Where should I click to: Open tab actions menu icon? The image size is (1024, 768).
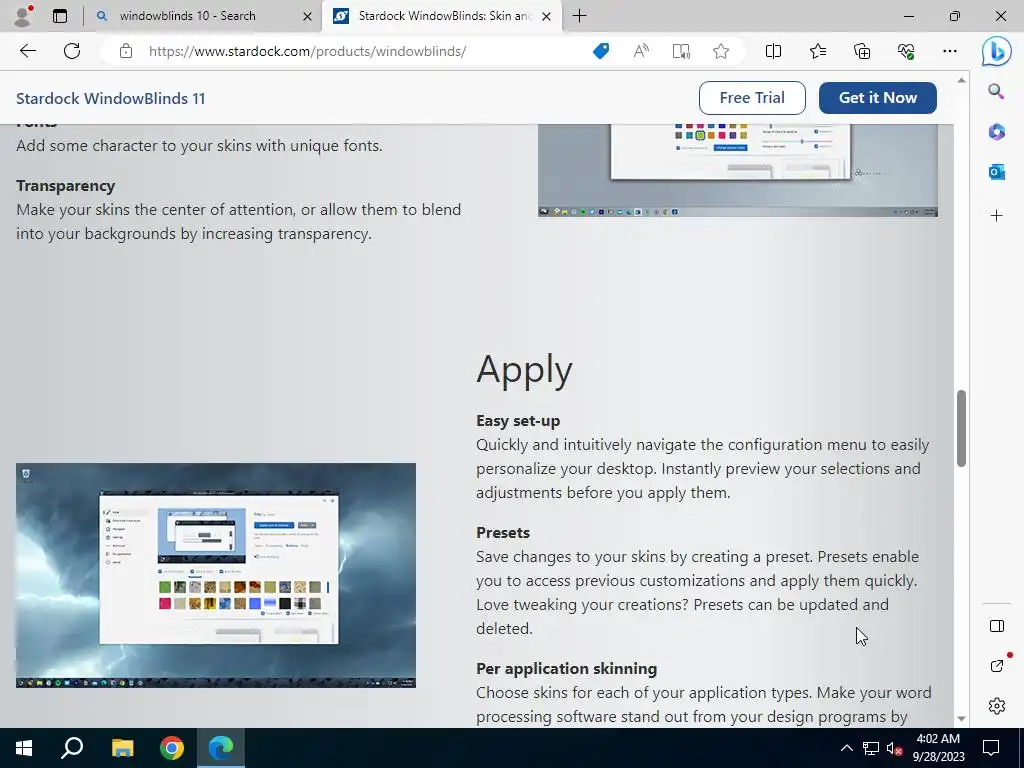60,16
